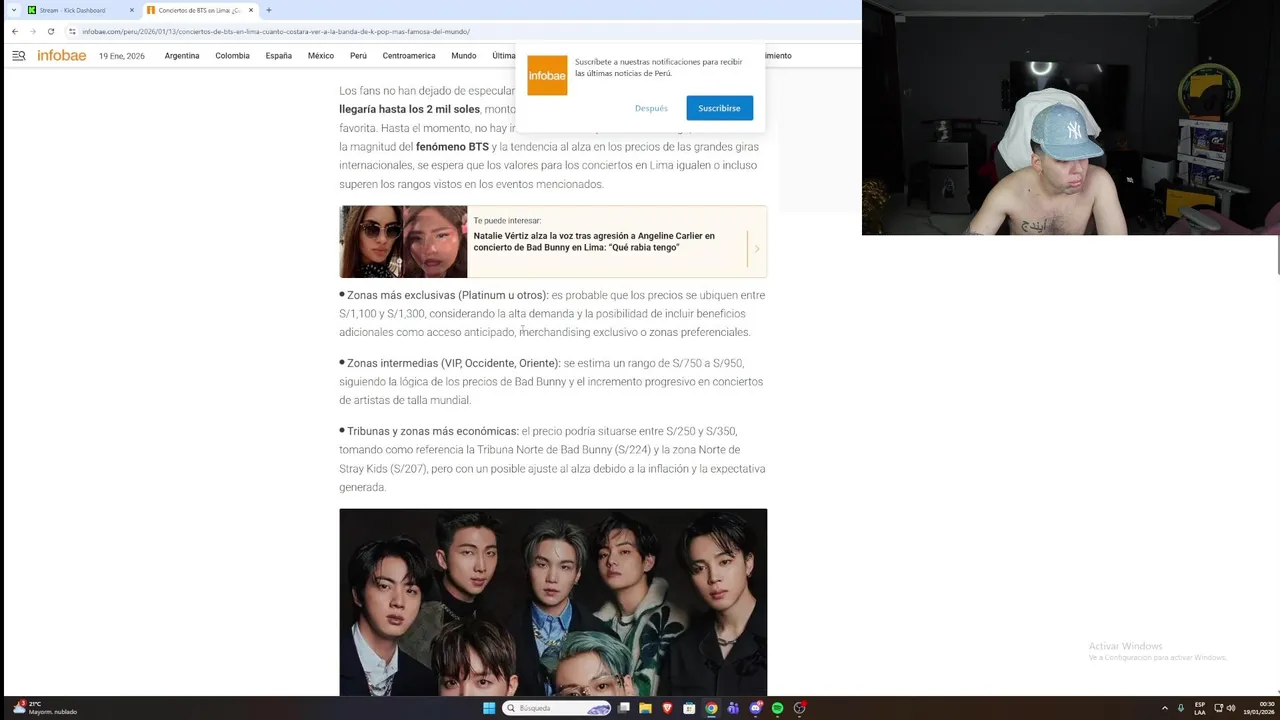Click the BTS group photo
1280x720 pixels.
(553, 602)
